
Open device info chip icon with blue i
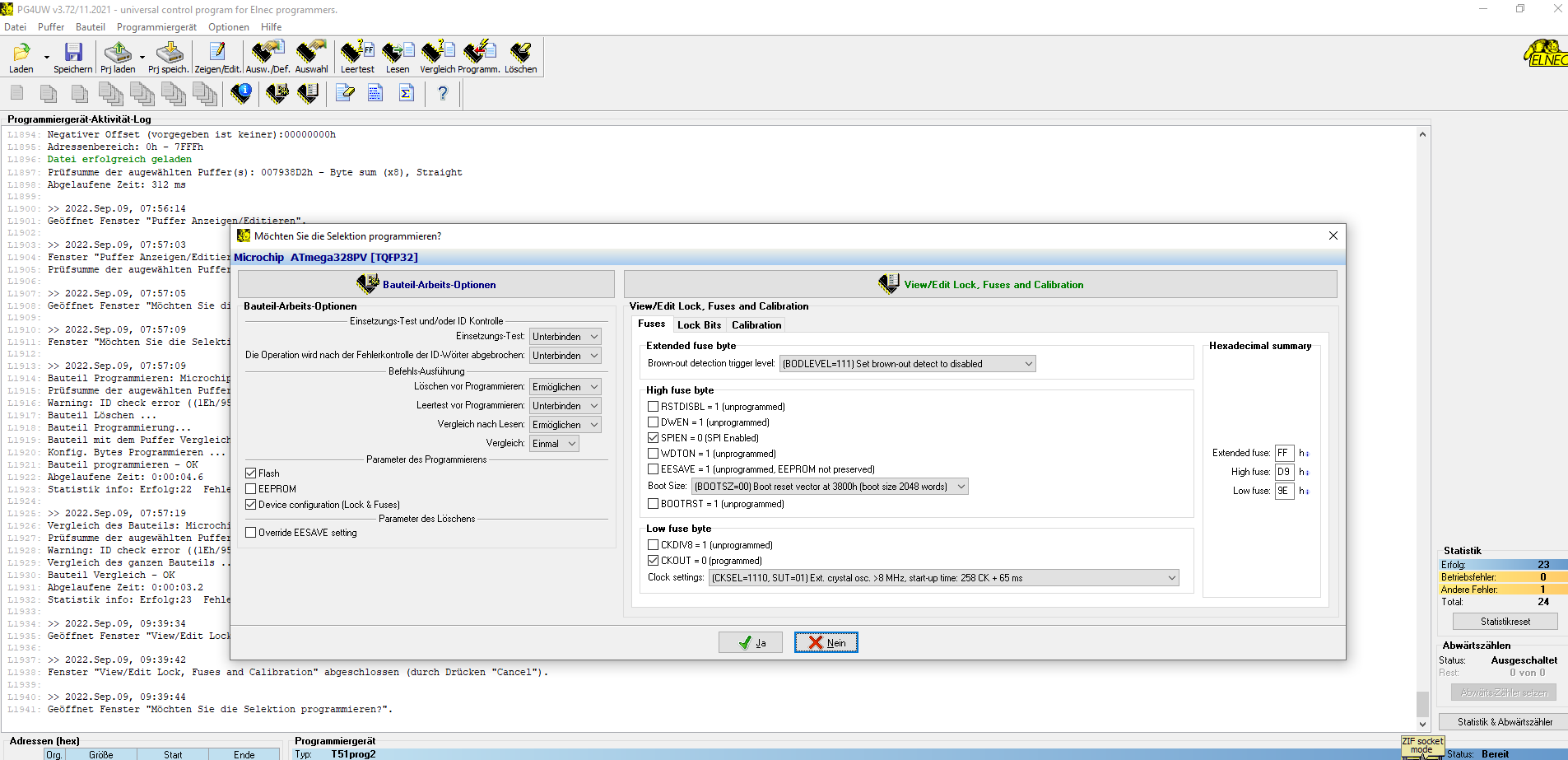pos(241,93)
